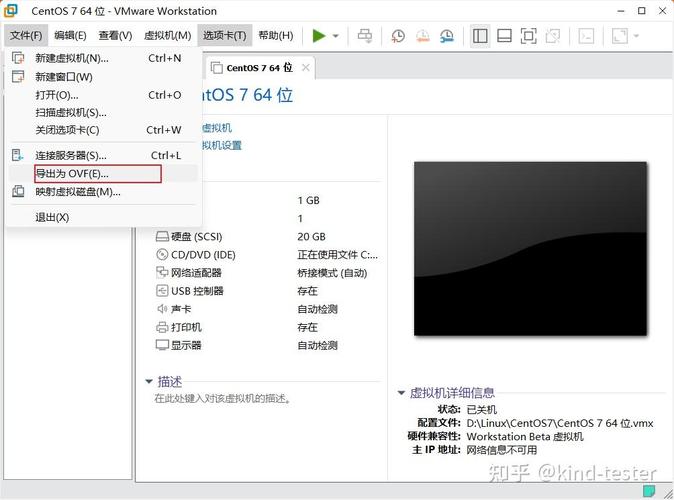Click the 拟机设置 edit settings link
Image resolution: width=674 pixels, height=500 pixels.
(222, 145)
